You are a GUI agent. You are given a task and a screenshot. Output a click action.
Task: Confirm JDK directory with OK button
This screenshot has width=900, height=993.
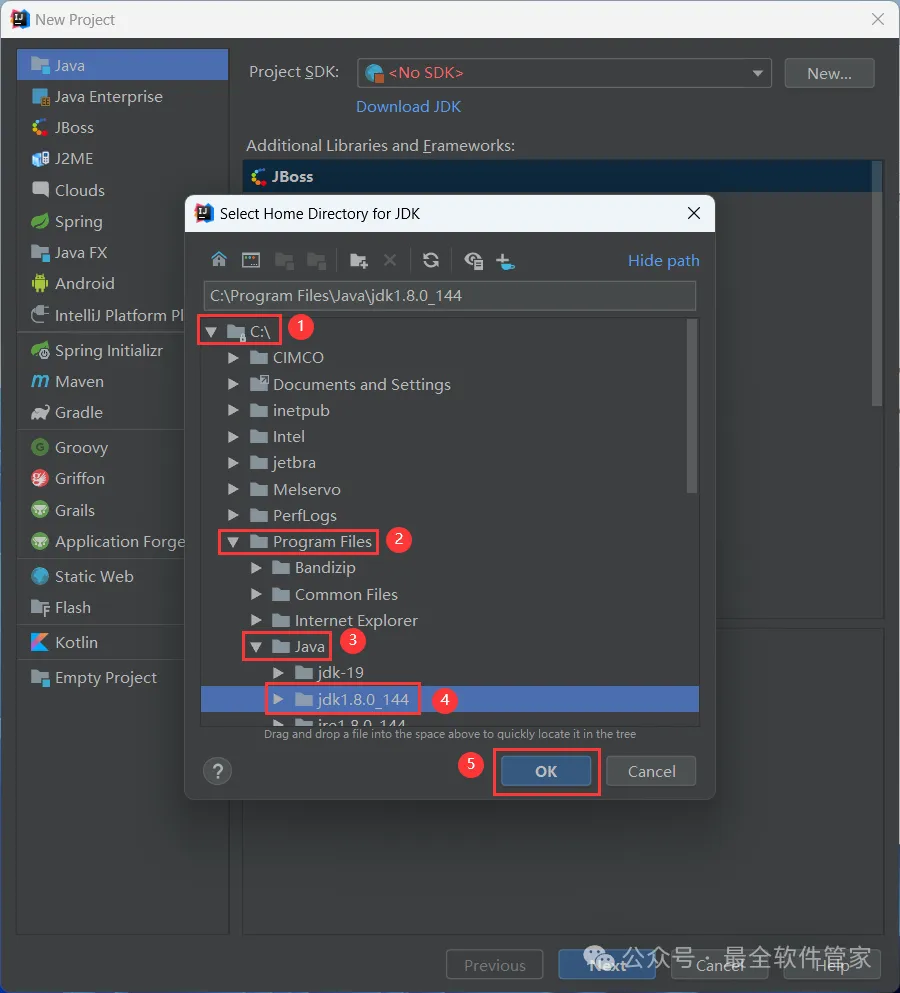coord(546,771)
